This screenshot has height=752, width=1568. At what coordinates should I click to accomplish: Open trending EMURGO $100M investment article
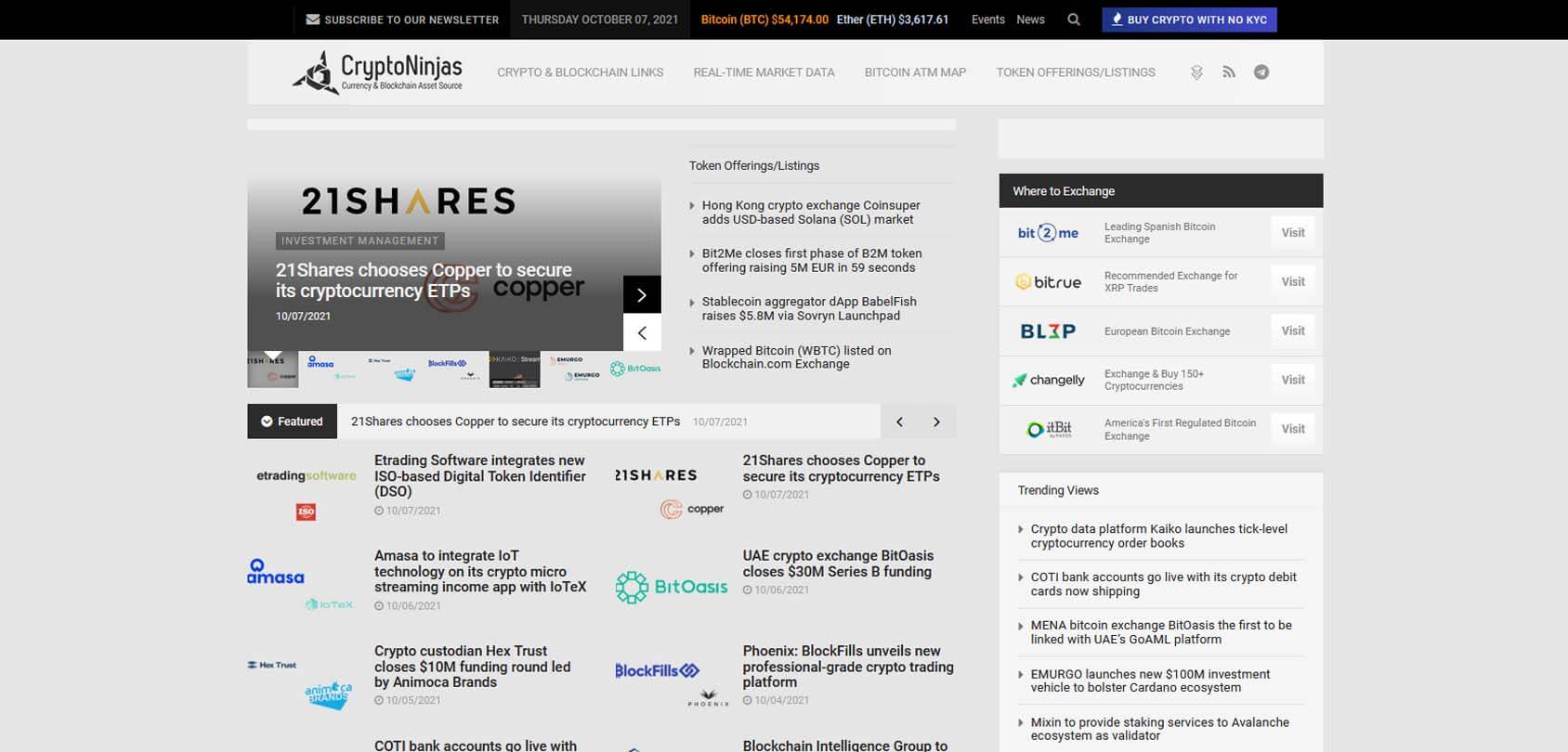tap(1150, 681)
